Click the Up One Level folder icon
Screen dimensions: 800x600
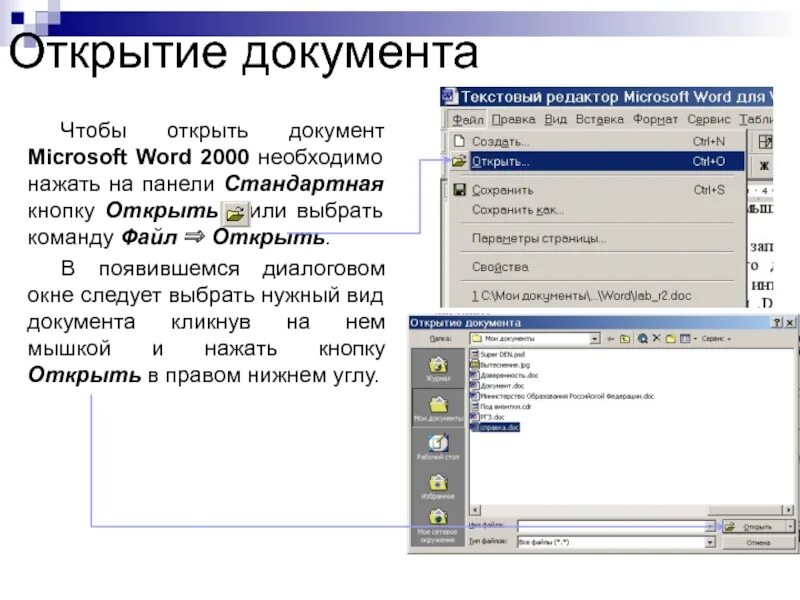624,339
